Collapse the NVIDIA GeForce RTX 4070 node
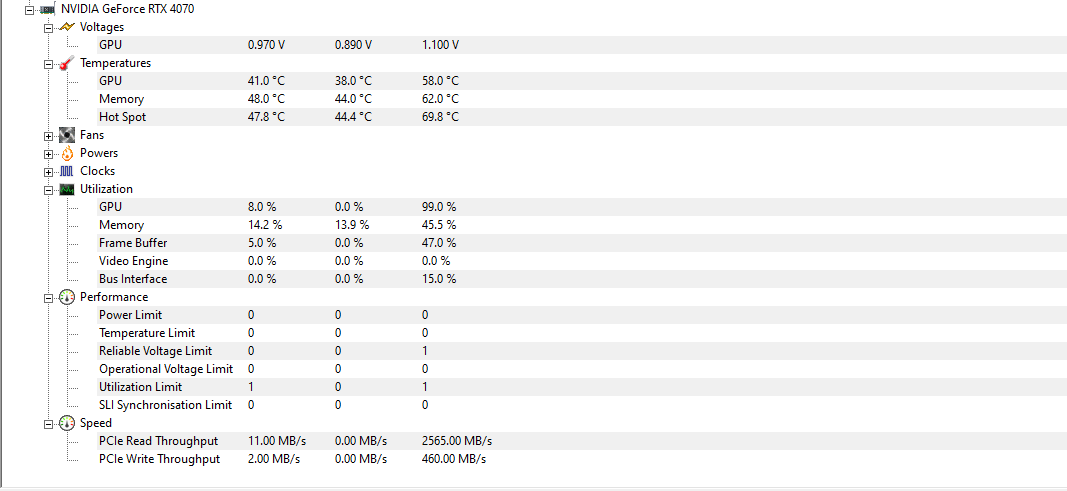1067x491 pixels. [29, 9]
